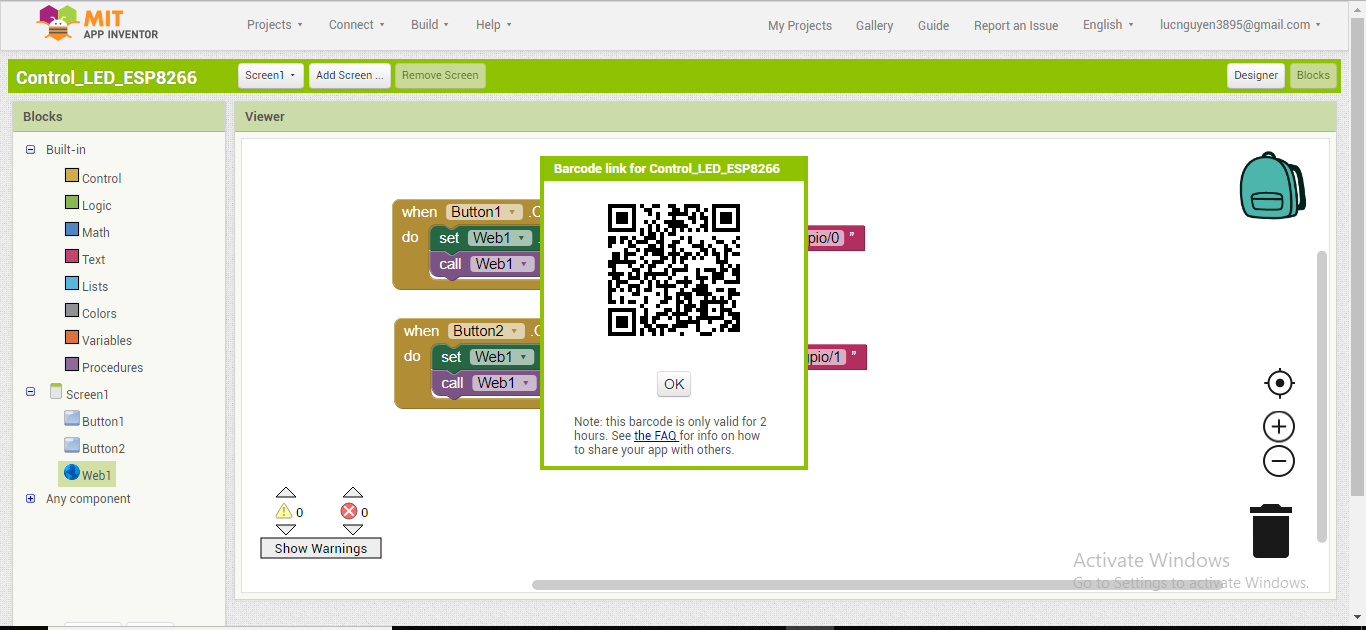The width and height of the screenshot is (1366, 630).
Task: Open Web1 dropdown in first set block
Action: pos(502,238)
